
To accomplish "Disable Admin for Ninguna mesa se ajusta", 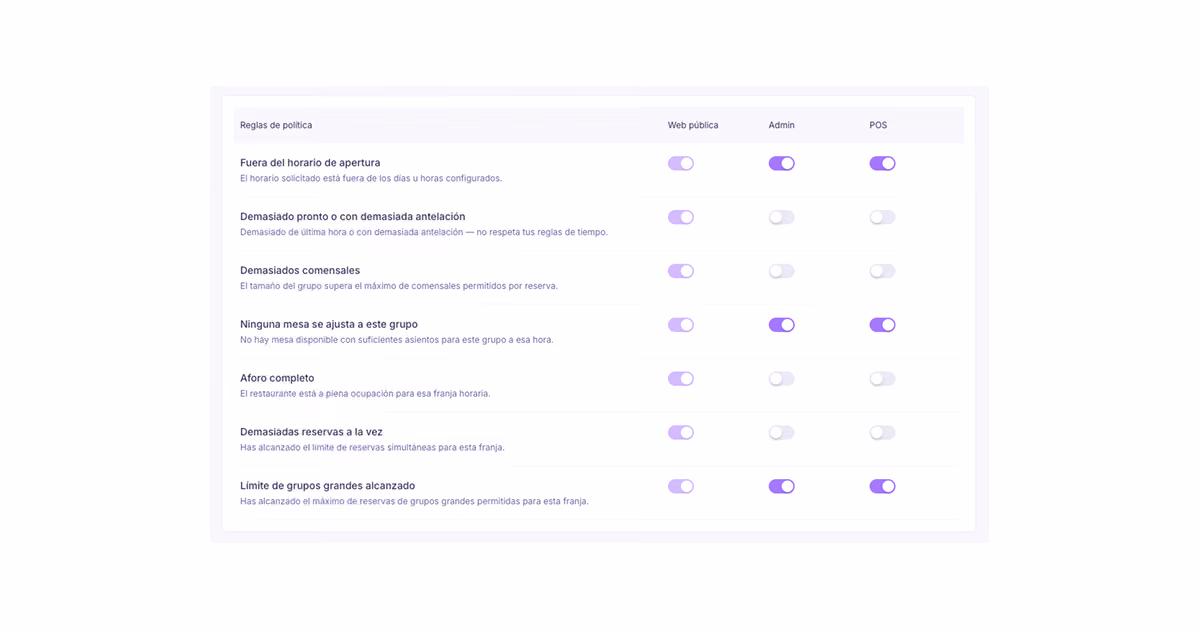I will (x=781, y=325).
